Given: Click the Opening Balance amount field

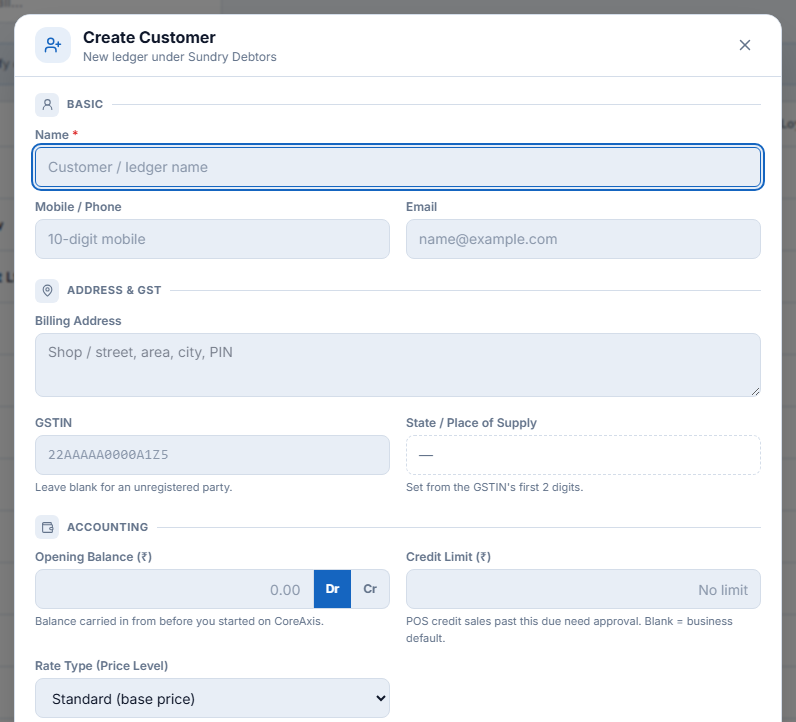Looking at the screenshot, I should point(175,589).
